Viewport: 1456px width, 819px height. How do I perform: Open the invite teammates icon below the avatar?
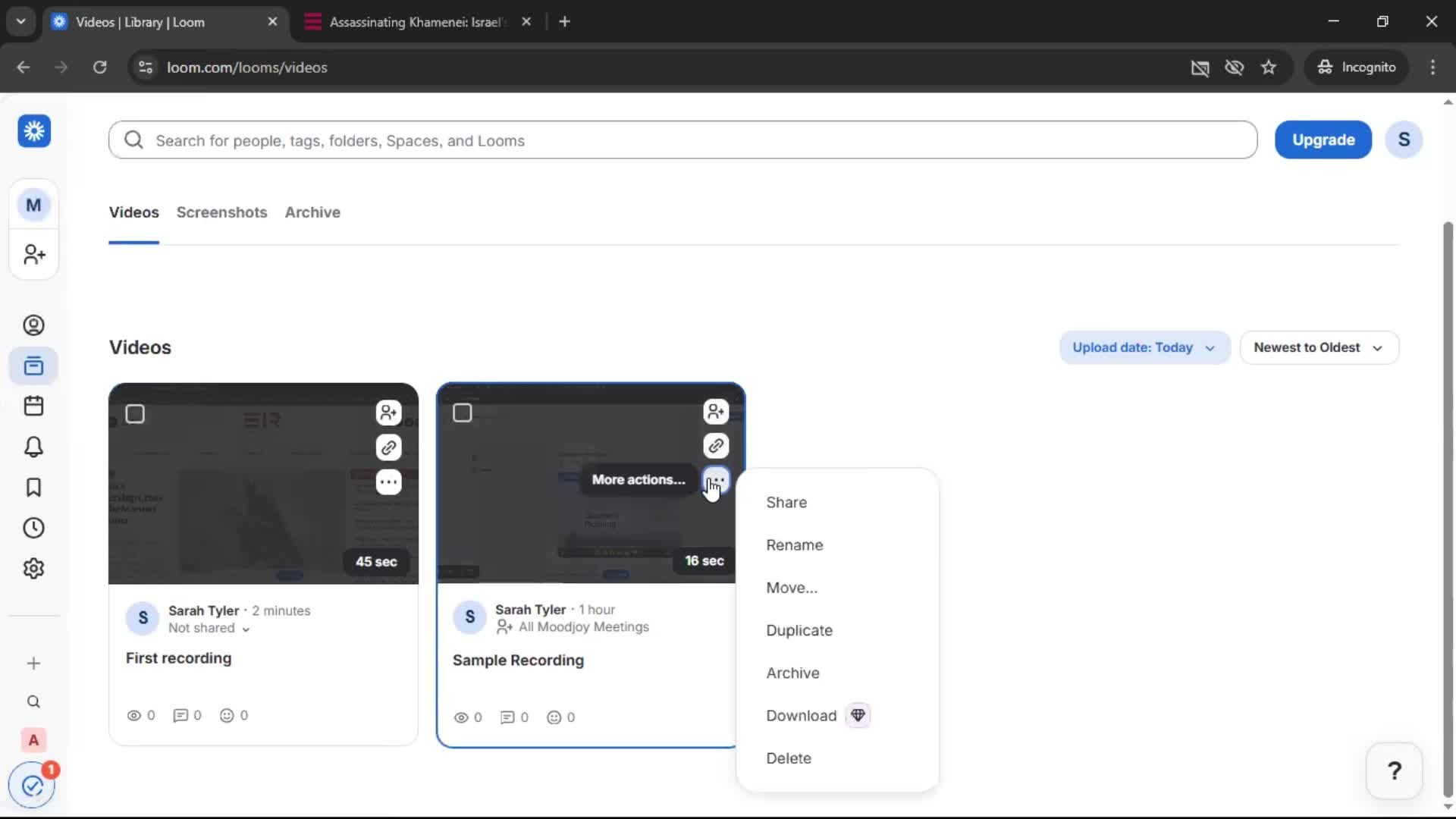tap(33, 255)
